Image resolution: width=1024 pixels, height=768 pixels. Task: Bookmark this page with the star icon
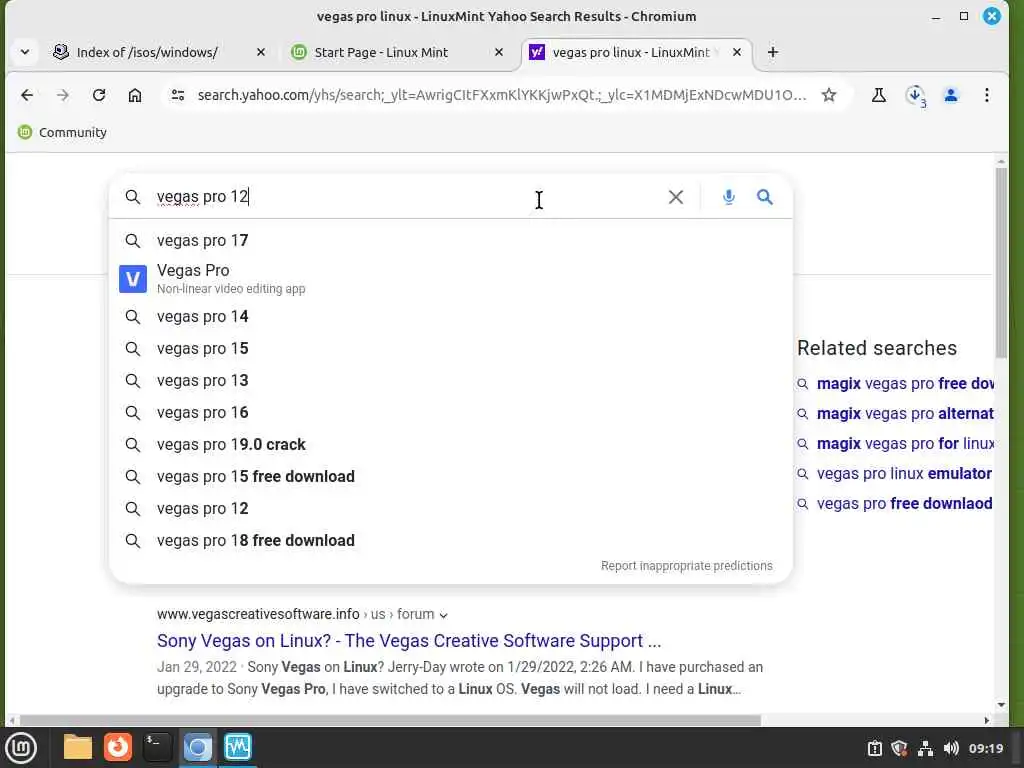point(829,95)
